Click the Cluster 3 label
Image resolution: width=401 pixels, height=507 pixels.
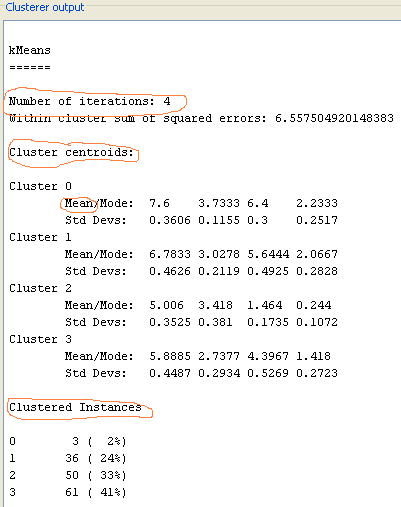point(40,339)
